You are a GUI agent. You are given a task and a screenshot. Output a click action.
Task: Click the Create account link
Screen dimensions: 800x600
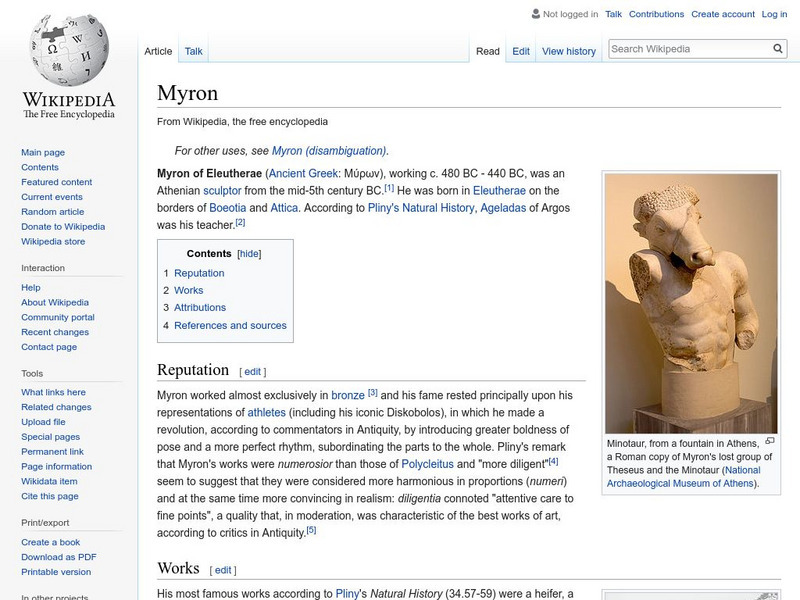[x=722, y=14]
